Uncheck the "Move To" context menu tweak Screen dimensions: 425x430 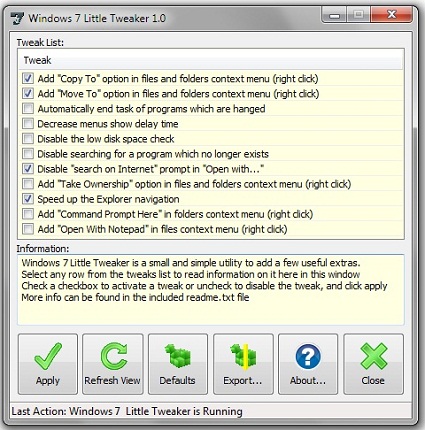(x=28, y=93)
